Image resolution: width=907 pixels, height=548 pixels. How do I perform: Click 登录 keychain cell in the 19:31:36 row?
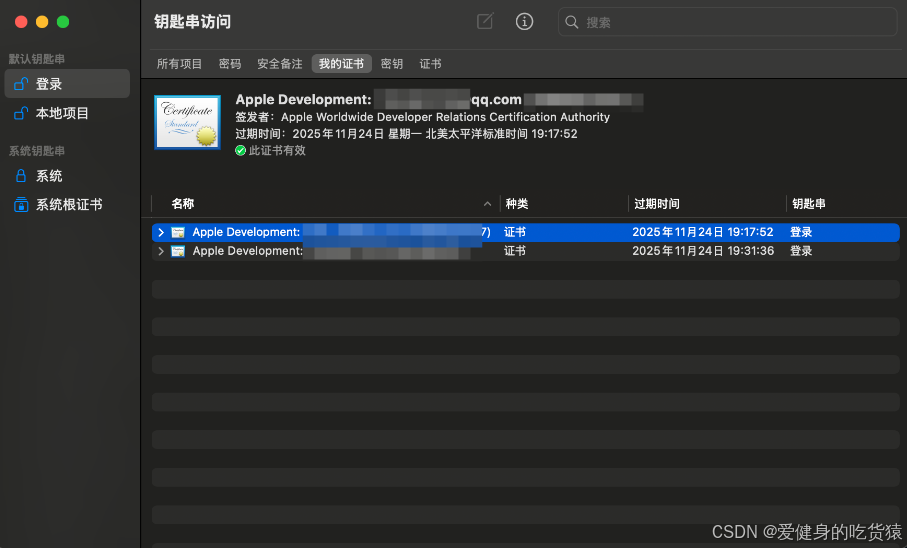(801, 251)
